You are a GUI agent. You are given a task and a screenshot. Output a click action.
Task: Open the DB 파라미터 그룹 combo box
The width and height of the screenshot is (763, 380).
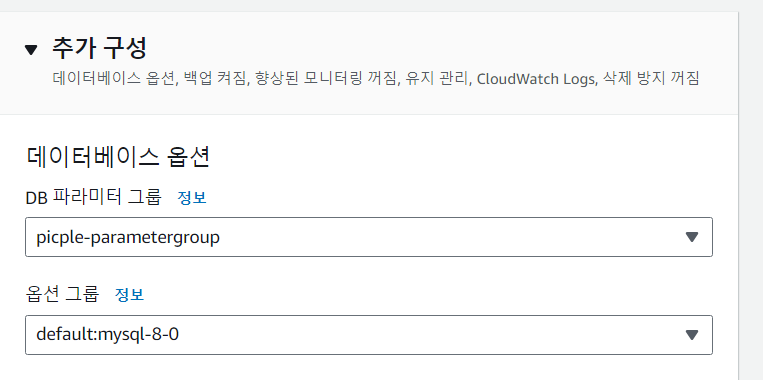point(369,237)
